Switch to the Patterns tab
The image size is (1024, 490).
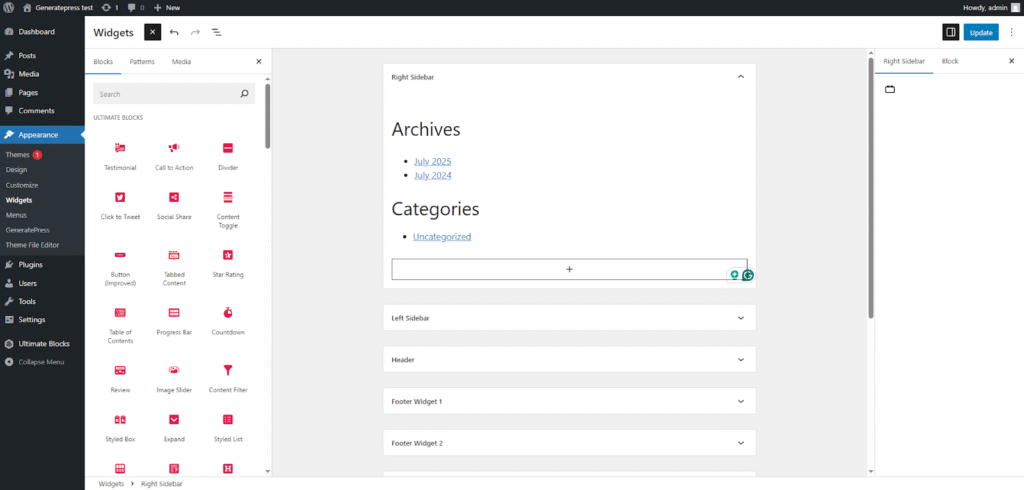coord(142,62)
